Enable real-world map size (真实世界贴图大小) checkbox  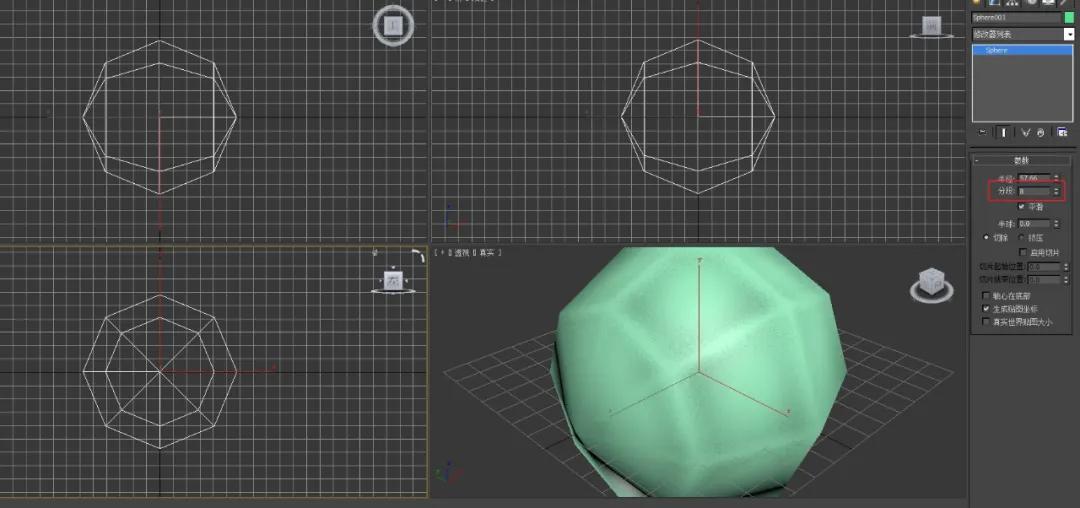coord(986,322)
